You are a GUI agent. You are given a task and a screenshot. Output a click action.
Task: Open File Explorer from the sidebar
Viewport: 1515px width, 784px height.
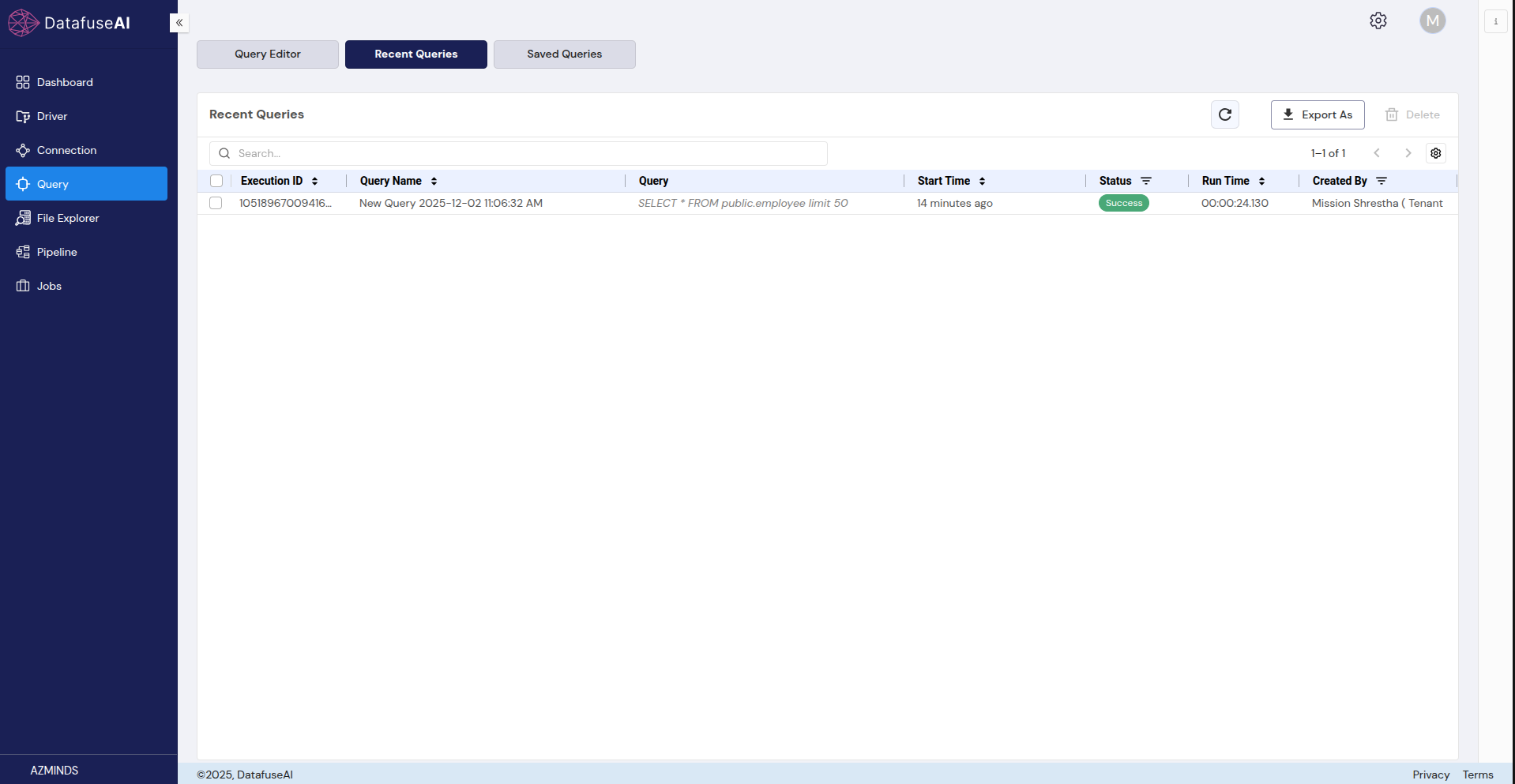point(68,218)
